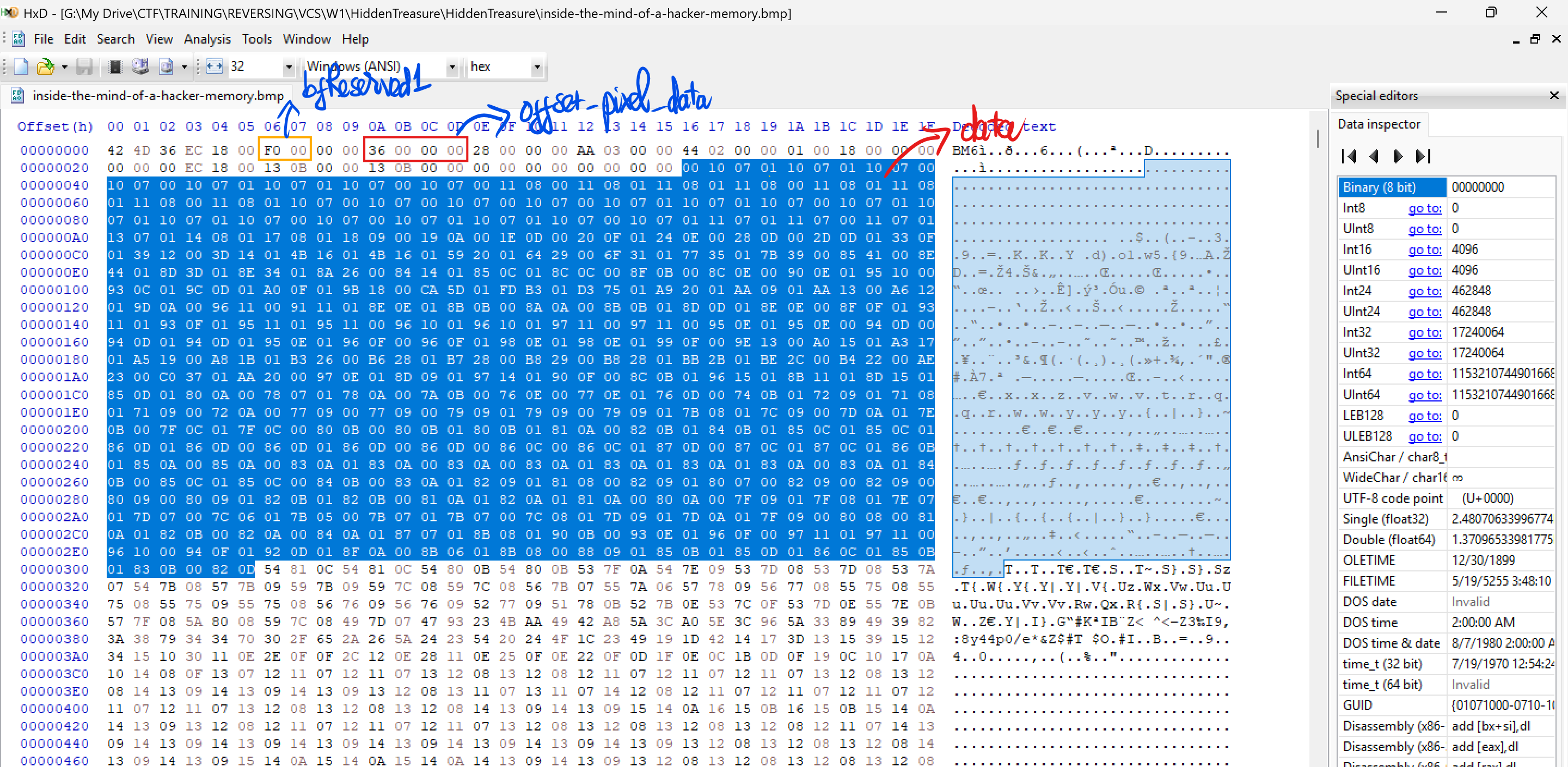The width and height of the screenshot is (1568, 767).
Task: Click the Open disk drive icon
Action: pyautogui.click(x=140, y=66)
